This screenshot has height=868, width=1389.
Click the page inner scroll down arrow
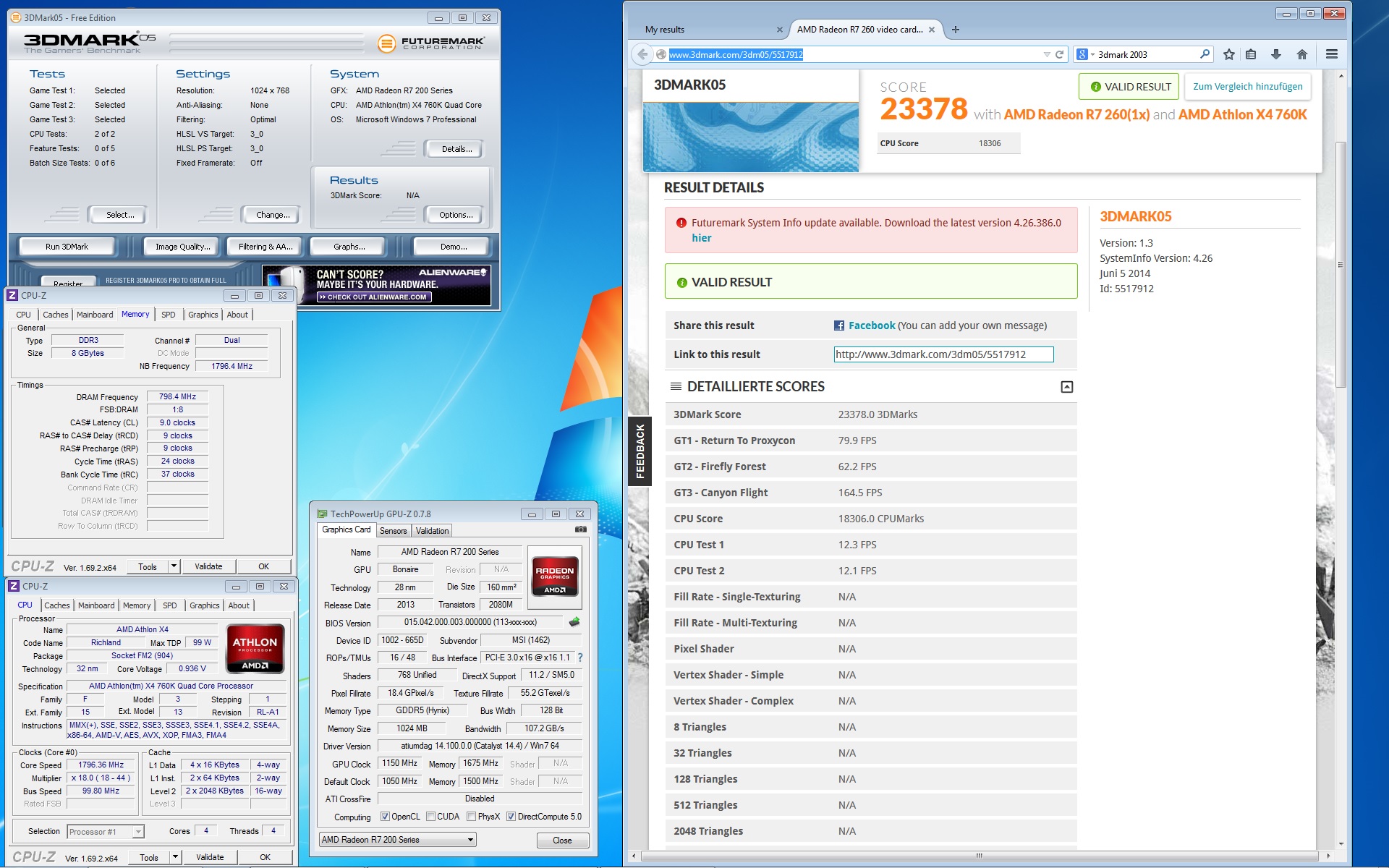[x=1341, y=843]
